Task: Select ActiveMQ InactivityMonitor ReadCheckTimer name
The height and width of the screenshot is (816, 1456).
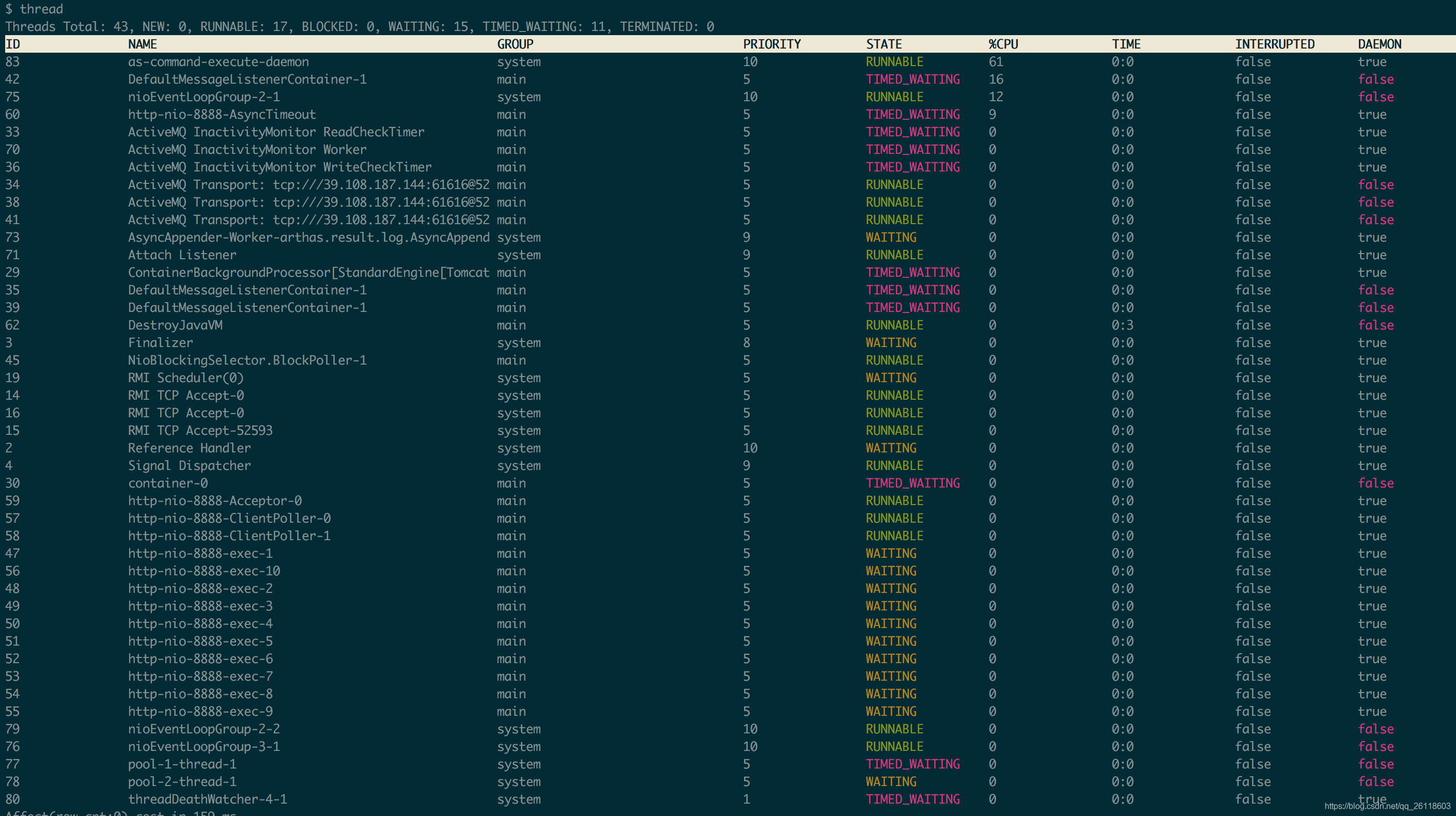Action: tap(276, 132)
